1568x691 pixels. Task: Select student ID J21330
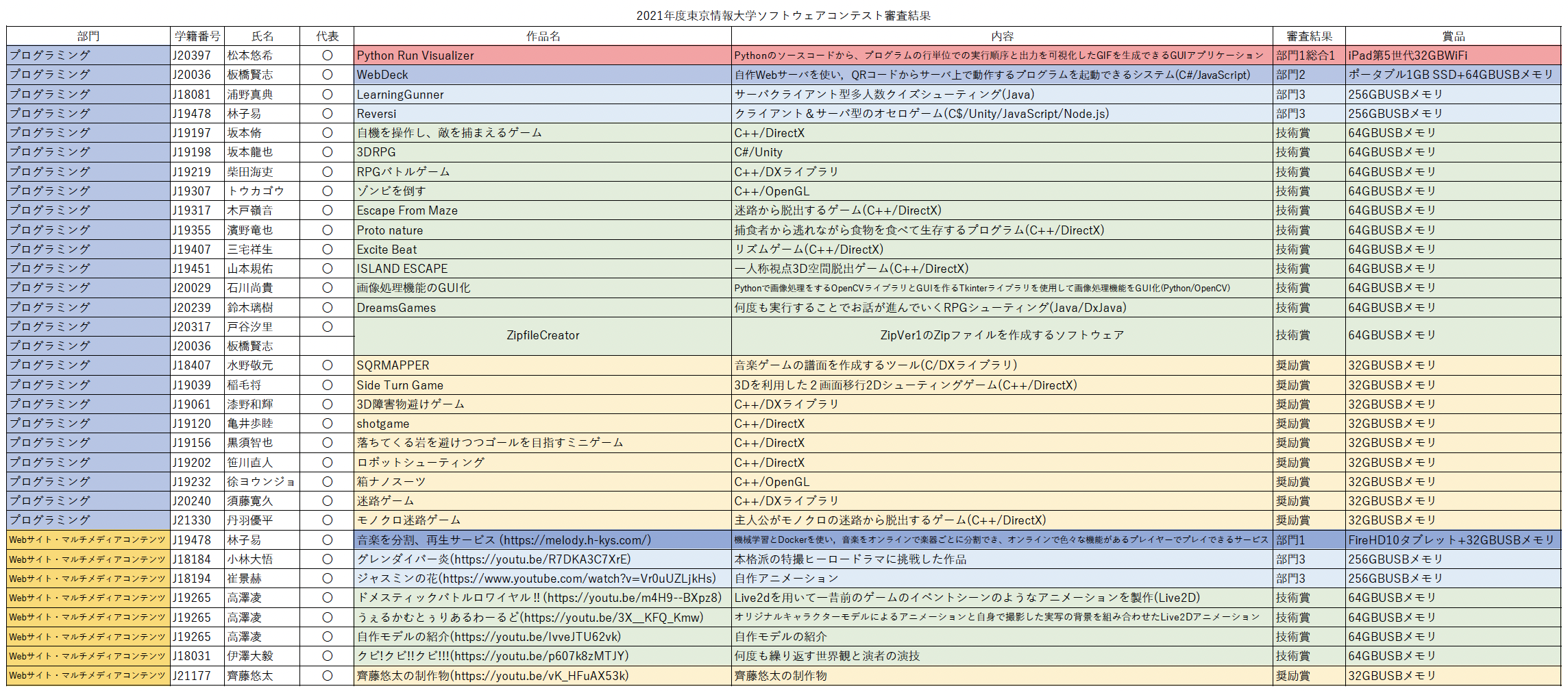pyautogui.click(x=197, y=520)
